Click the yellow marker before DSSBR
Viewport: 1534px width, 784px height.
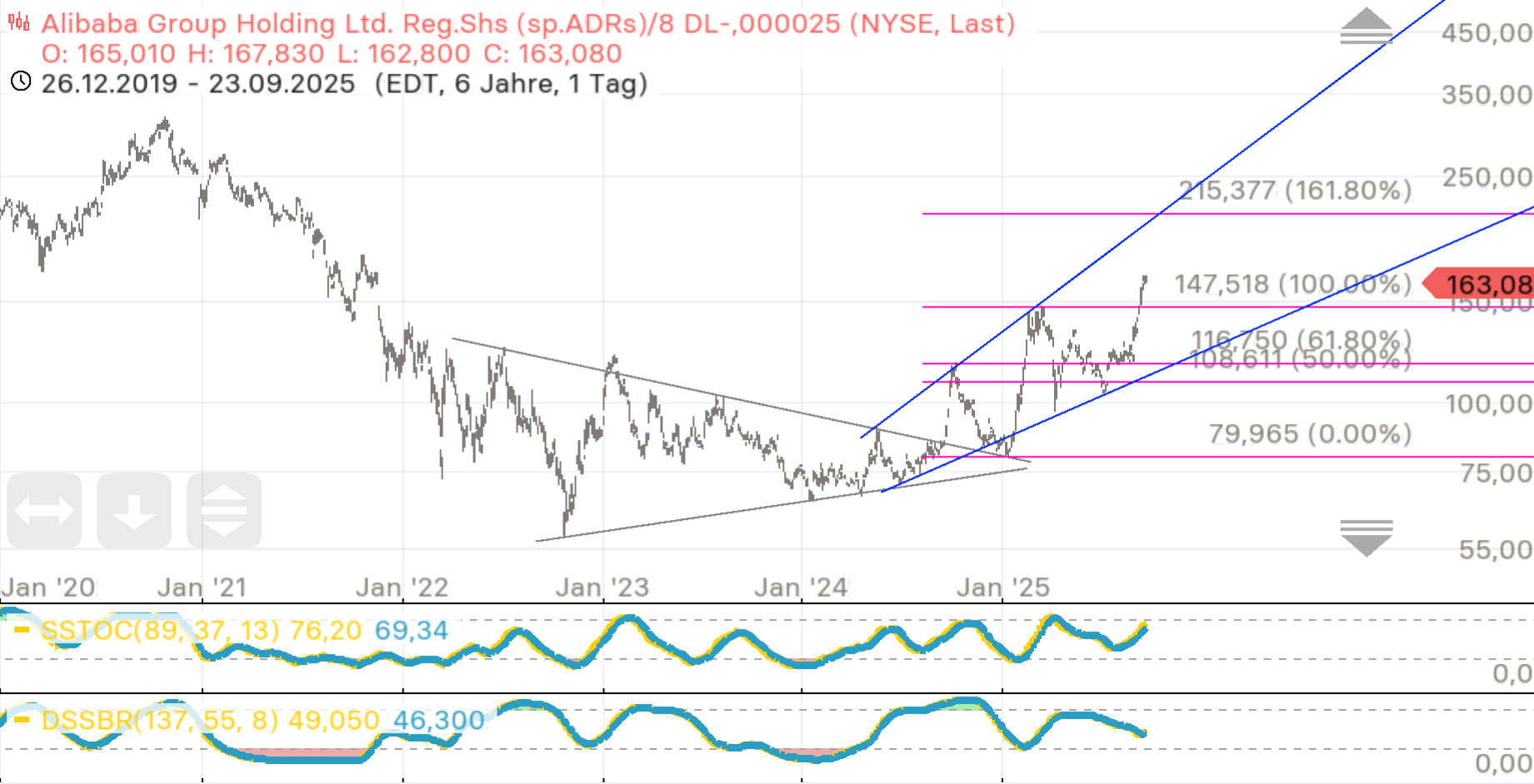click(22, 719)
